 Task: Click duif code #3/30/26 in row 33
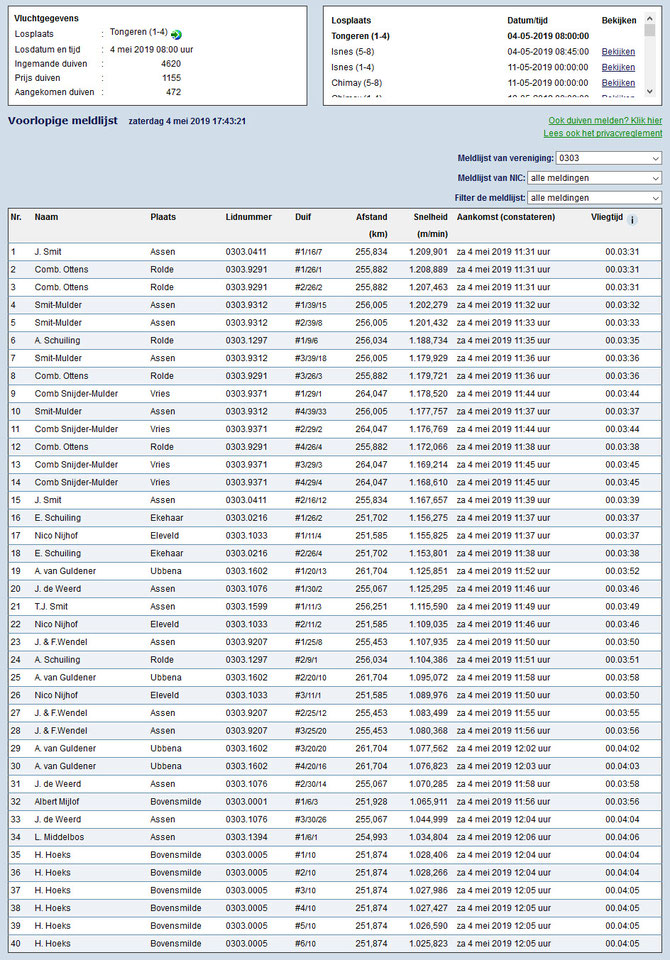coord(311,820)
